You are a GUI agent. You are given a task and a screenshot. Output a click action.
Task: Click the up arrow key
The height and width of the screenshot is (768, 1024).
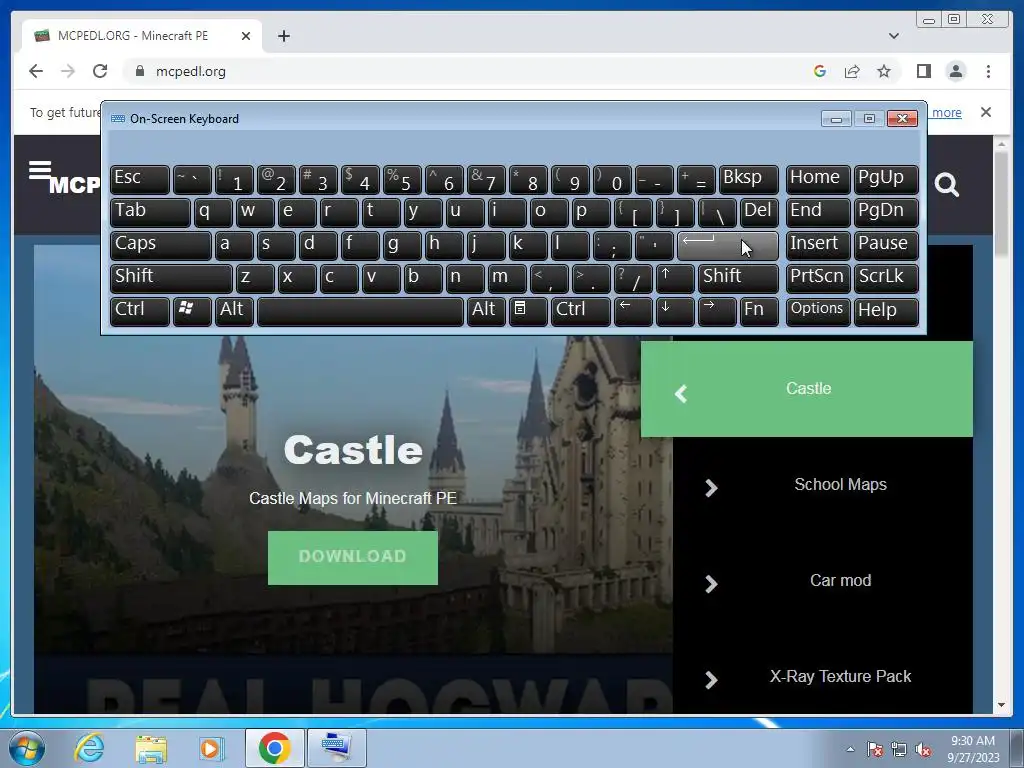[675, 278]
